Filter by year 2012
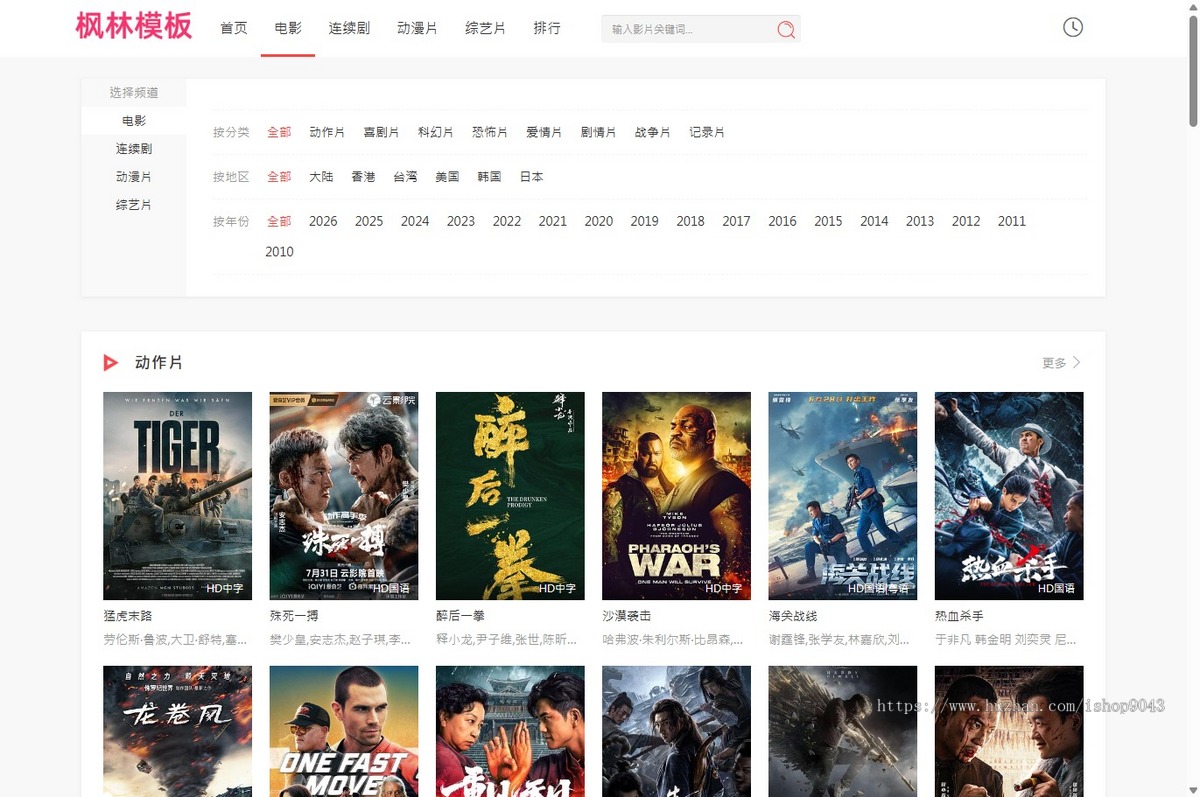The width and height of the screenshot is (1200, 797). pos(966,221)
